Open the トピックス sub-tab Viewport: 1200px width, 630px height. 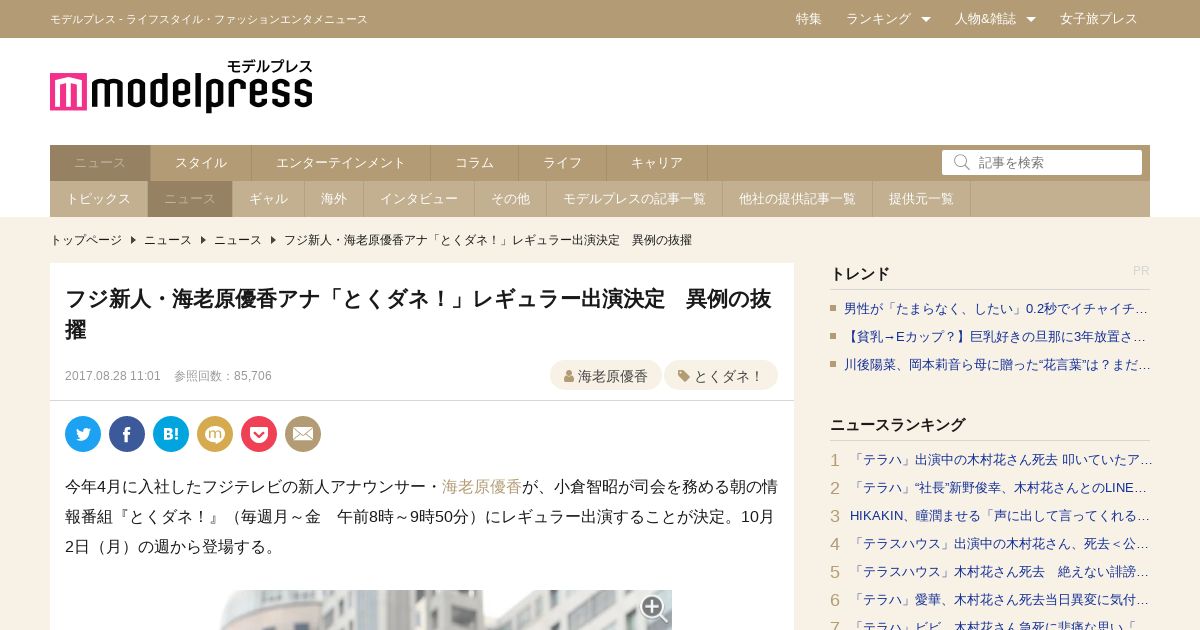(99, 199)
